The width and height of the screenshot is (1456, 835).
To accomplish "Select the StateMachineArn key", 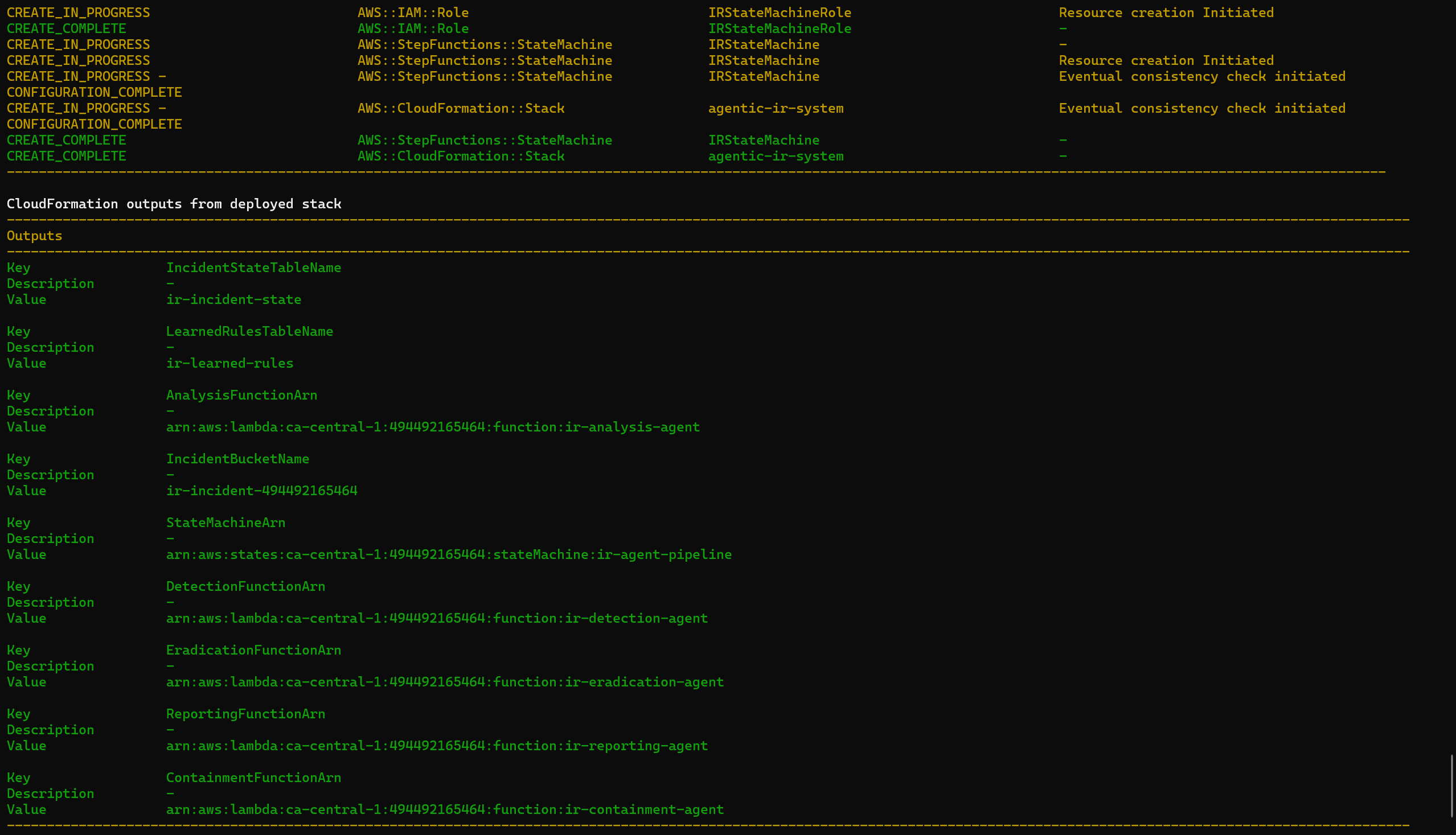I will tap(225, 523).
